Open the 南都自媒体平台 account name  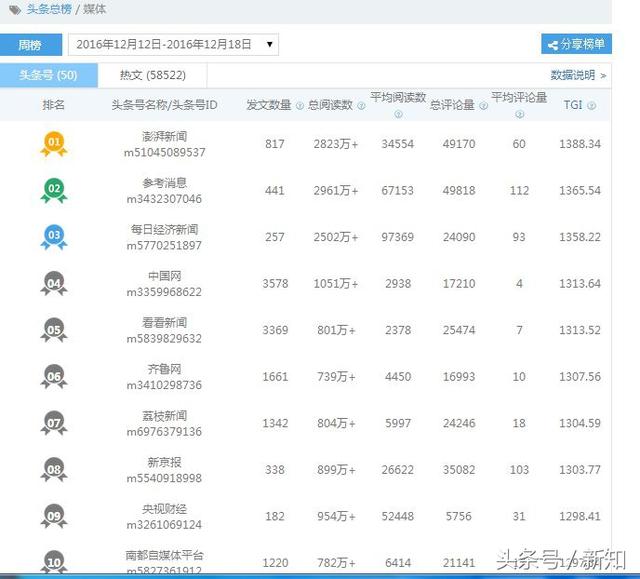tap(164, 555)
